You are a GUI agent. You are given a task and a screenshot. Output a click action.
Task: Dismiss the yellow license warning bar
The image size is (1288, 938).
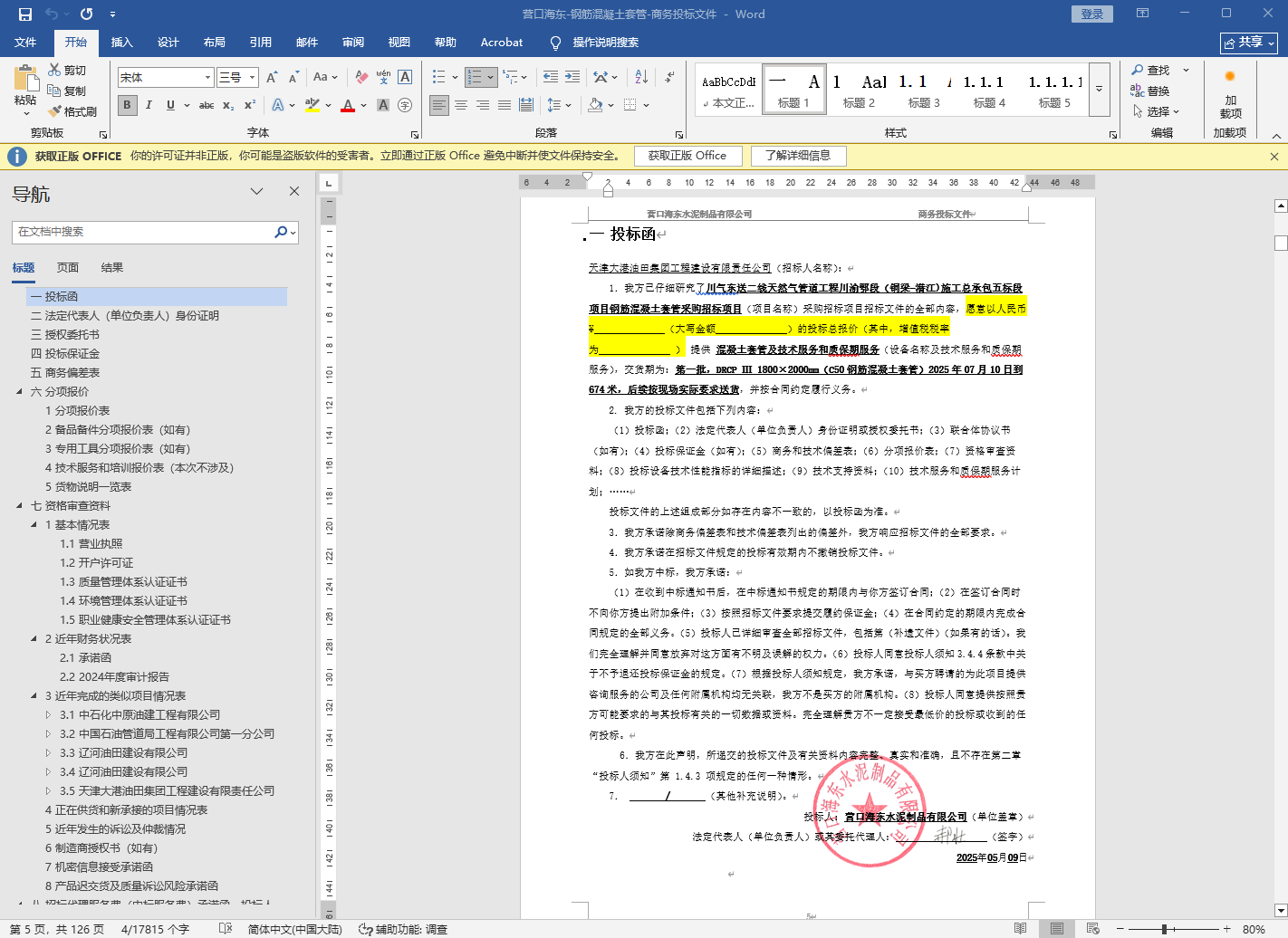click(1274, 157)
